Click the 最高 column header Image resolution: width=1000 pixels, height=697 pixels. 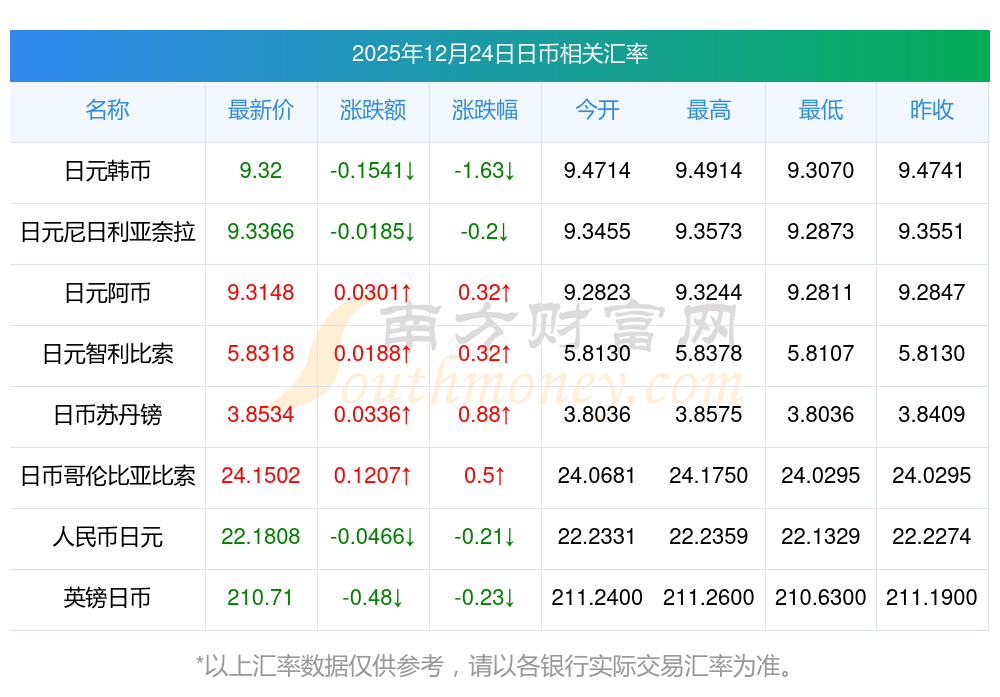(709, 110)
